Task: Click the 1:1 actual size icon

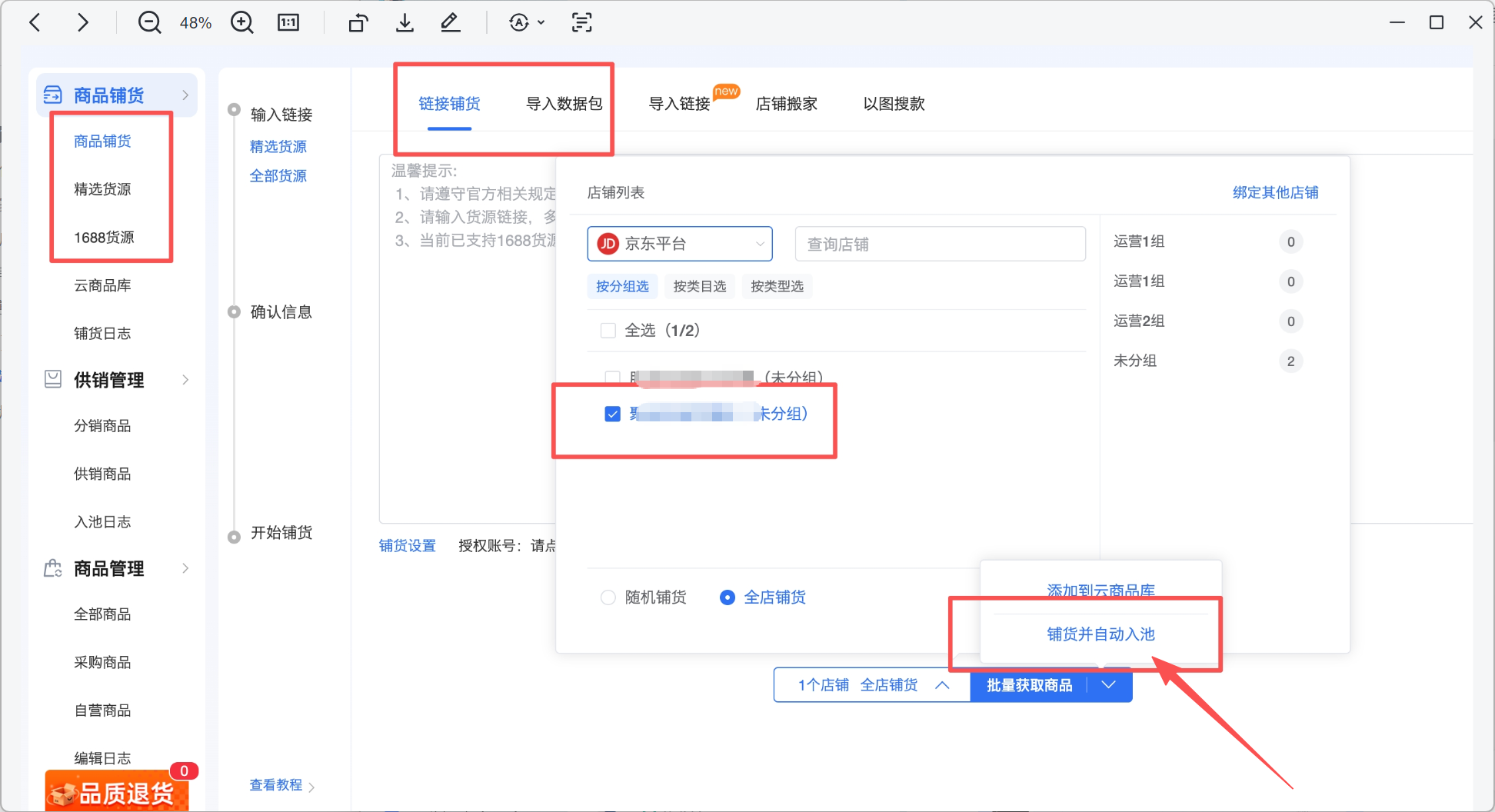Action: pos(288,23)
